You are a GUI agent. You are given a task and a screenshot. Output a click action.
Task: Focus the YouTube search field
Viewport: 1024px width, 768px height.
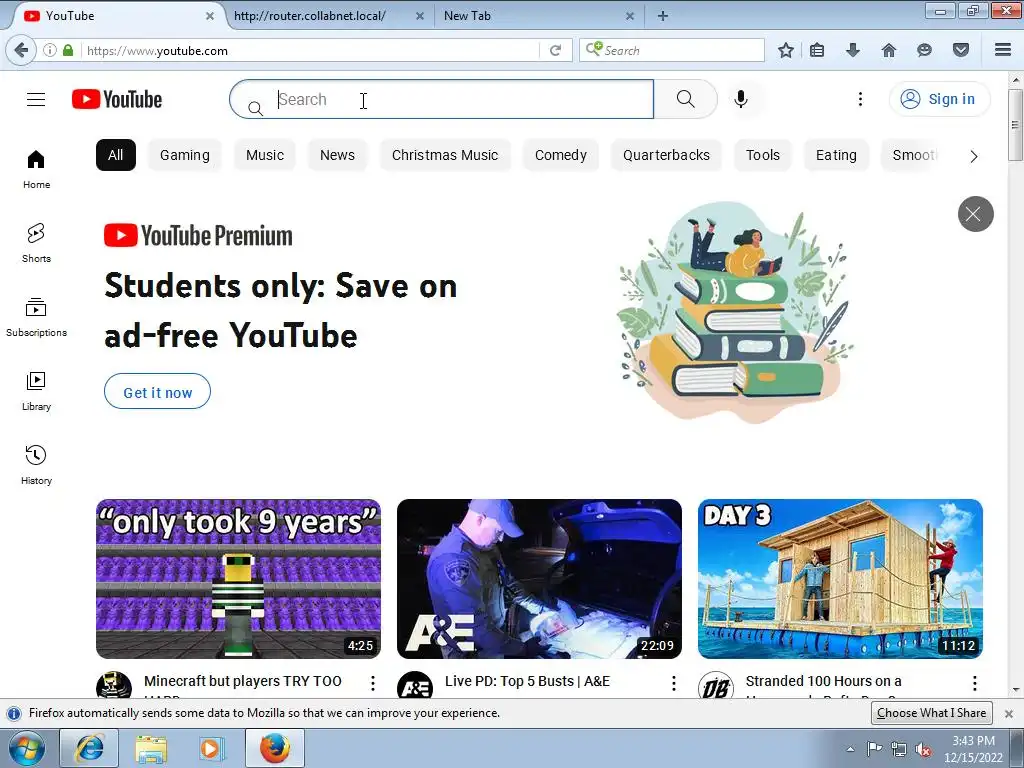(441, 99)
